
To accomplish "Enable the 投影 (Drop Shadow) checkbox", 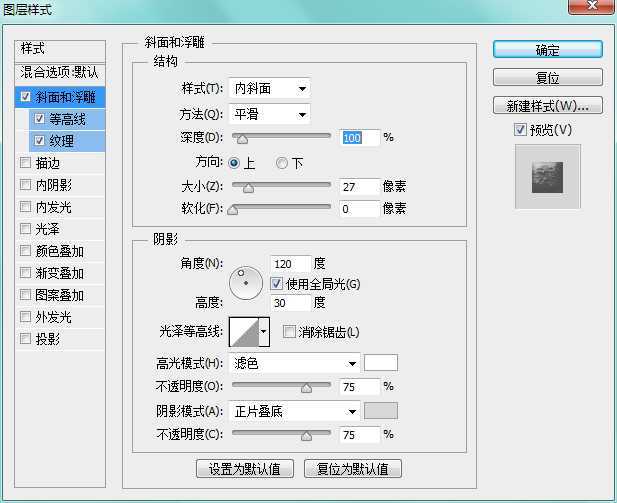I will [25, 339].
